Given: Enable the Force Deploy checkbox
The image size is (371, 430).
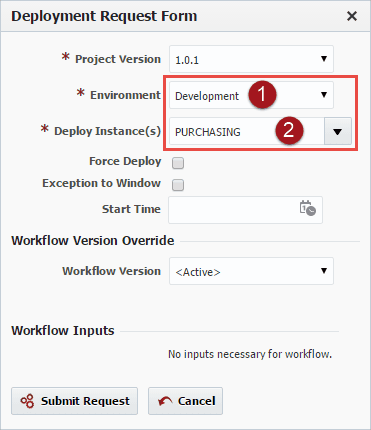Looking at the screenshot, I should pos(178,163).
